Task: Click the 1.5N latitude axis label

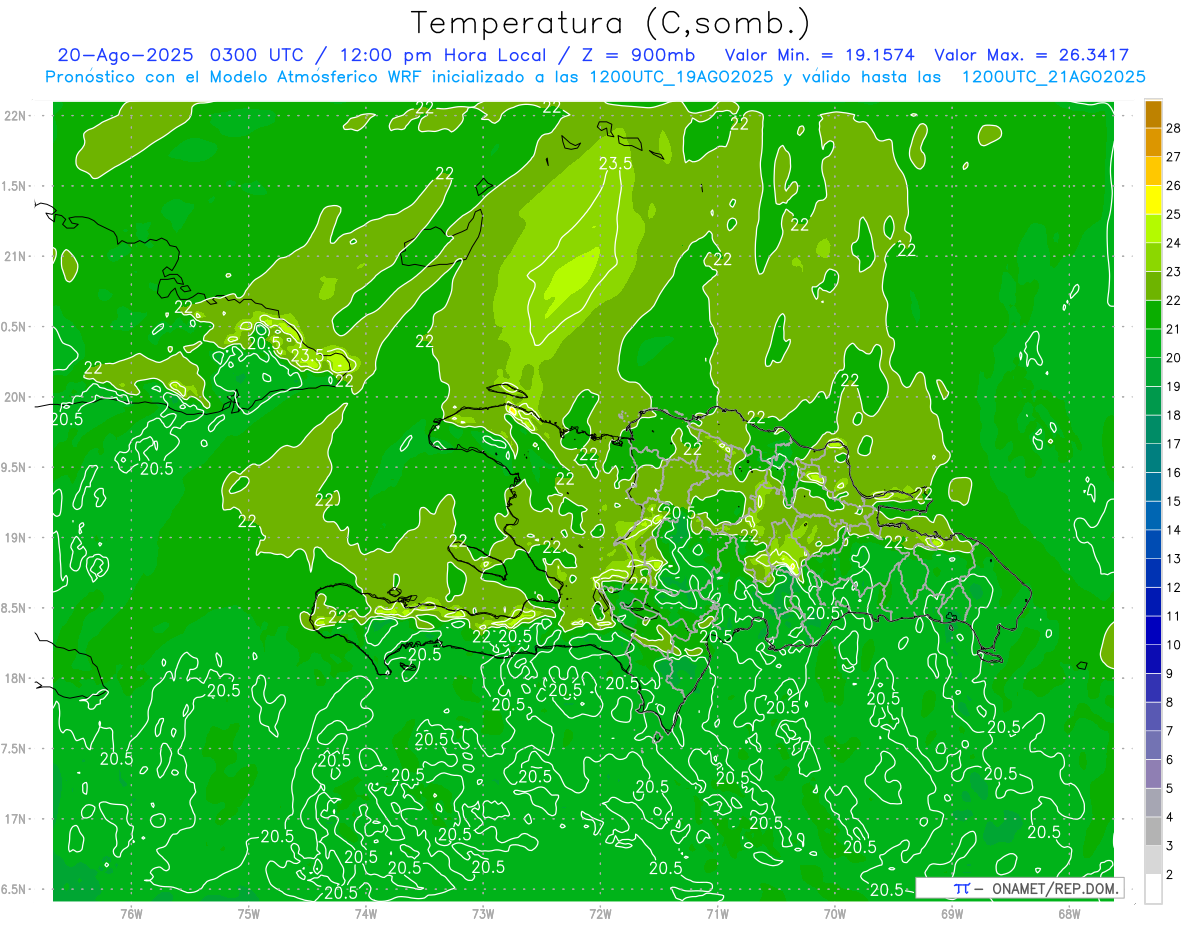Action: (15, 187)
